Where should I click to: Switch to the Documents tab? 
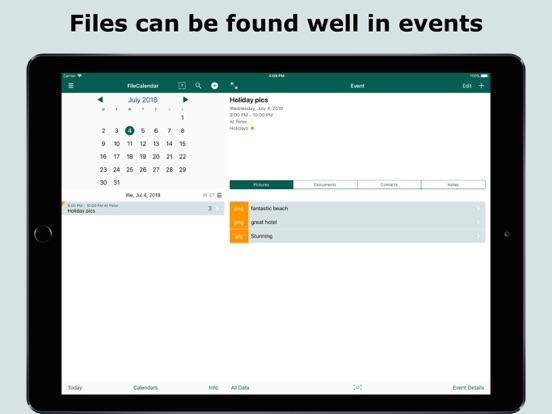click(325, 184)
